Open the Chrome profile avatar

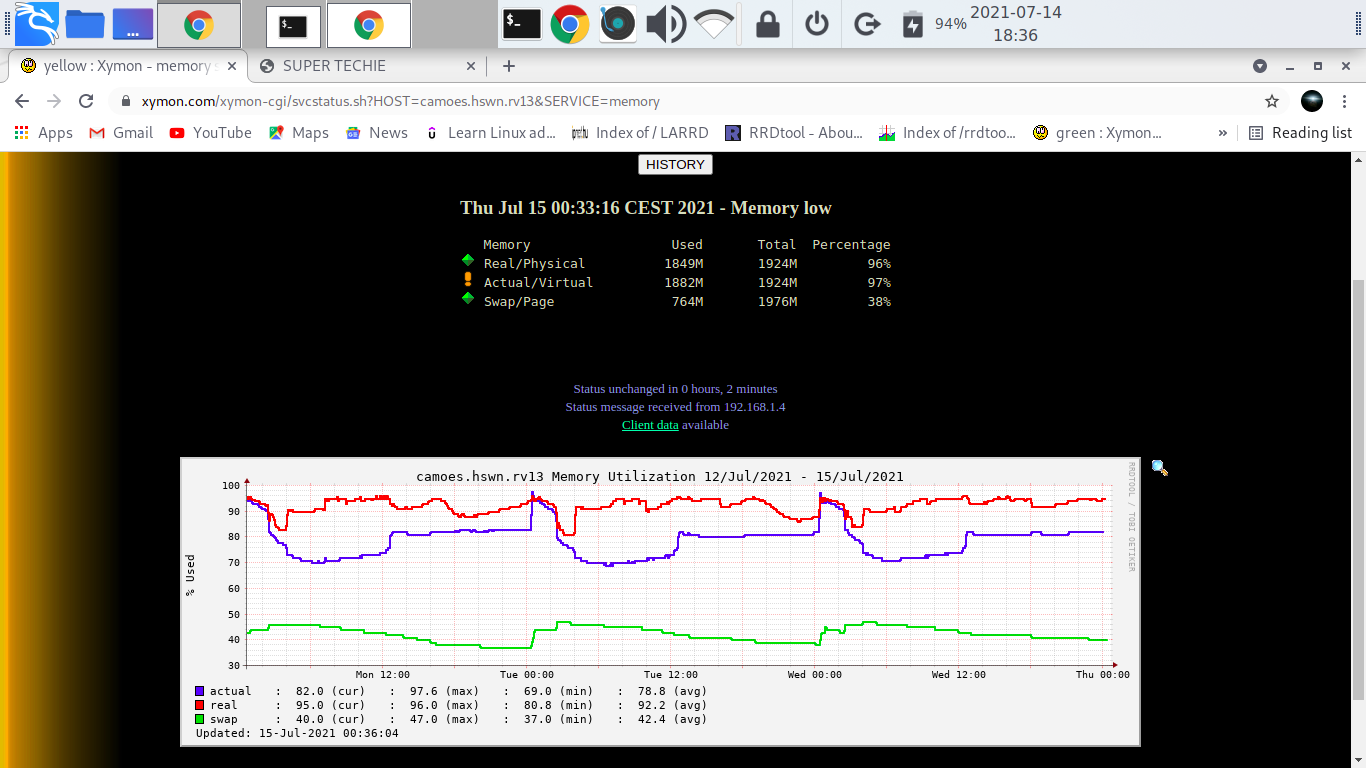click(1312, 101)
